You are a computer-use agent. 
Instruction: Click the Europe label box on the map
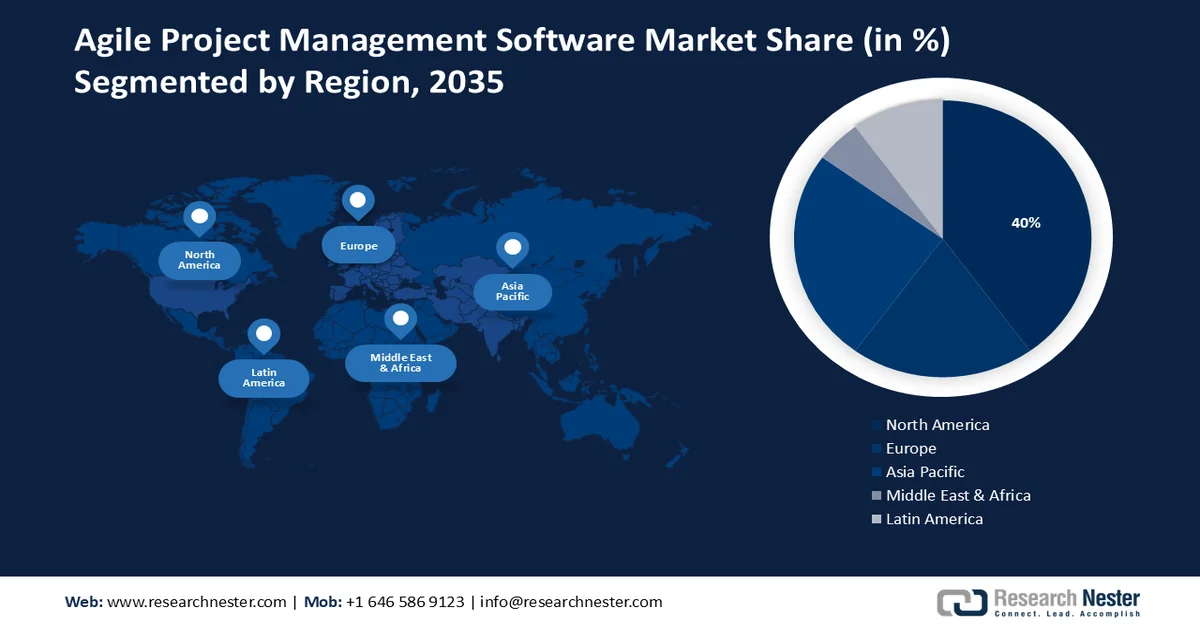click(x=359, y=244)
